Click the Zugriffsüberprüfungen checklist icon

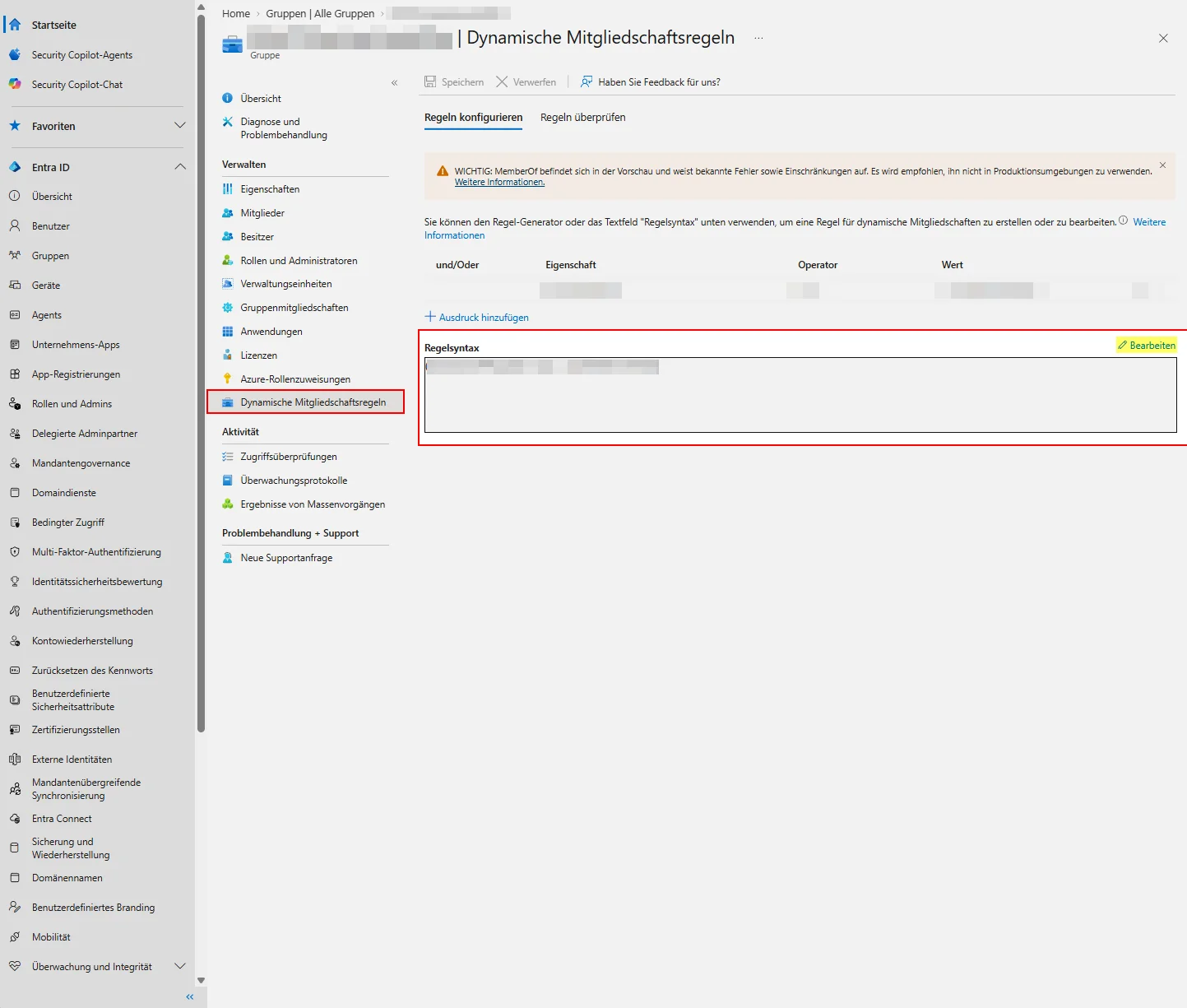228,457
